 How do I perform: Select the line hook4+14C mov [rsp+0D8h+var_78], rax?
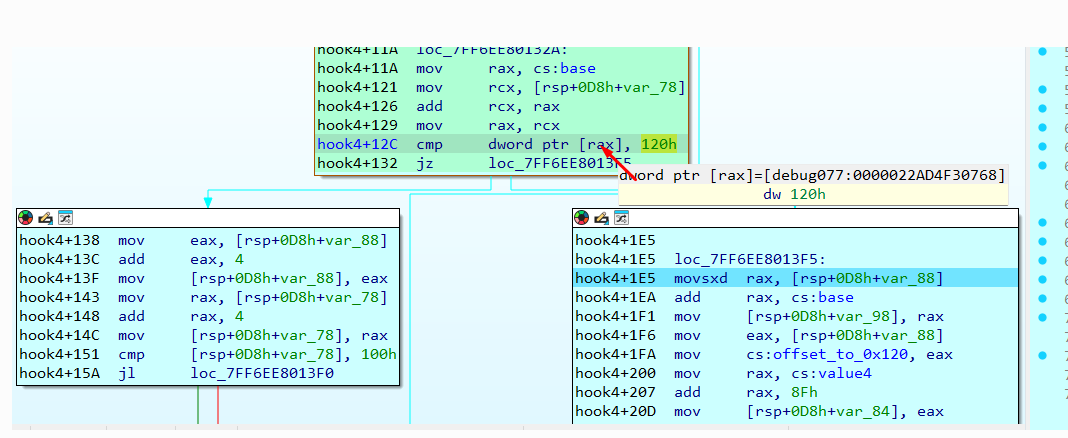click(x=207, y=335)
